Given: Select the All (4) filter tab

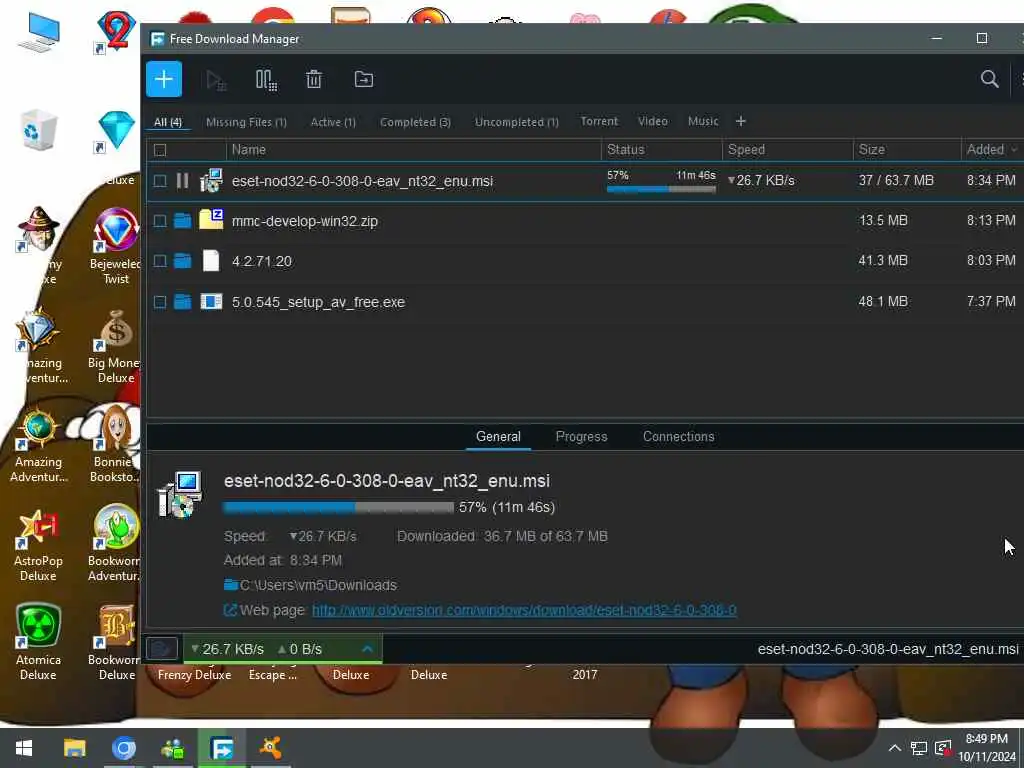Looking at the screenshot, I should point(168,122).
